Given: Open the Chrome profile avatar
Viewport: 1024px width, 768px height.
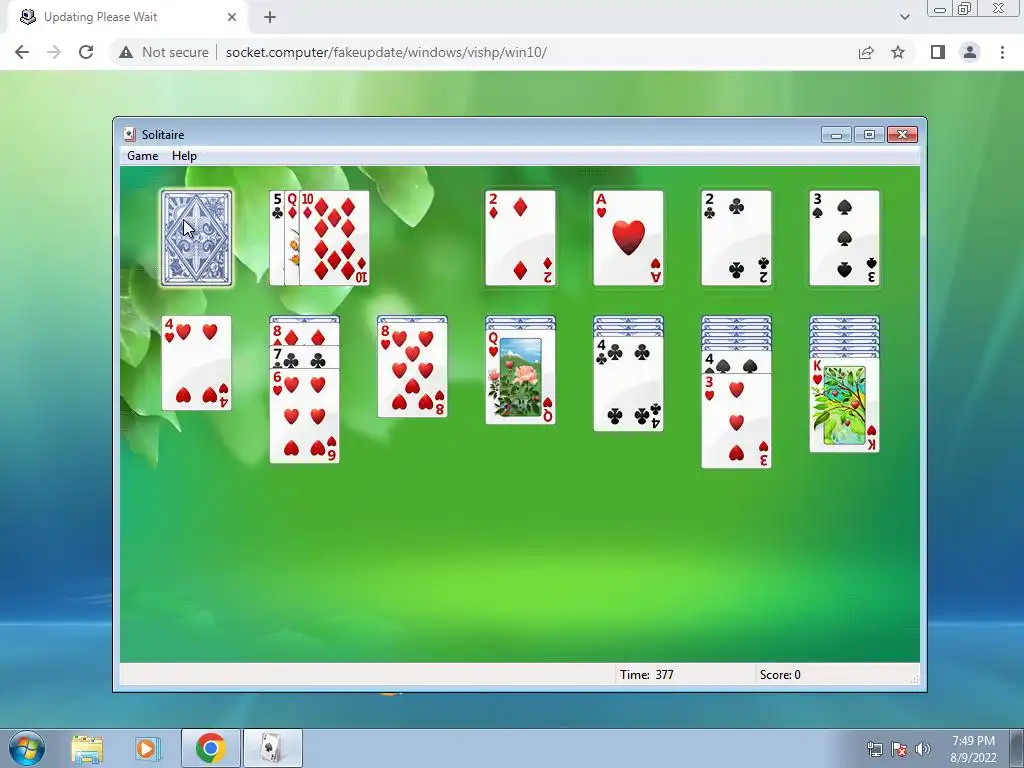Looking at the screenshot, I should (x=970, y=52).
